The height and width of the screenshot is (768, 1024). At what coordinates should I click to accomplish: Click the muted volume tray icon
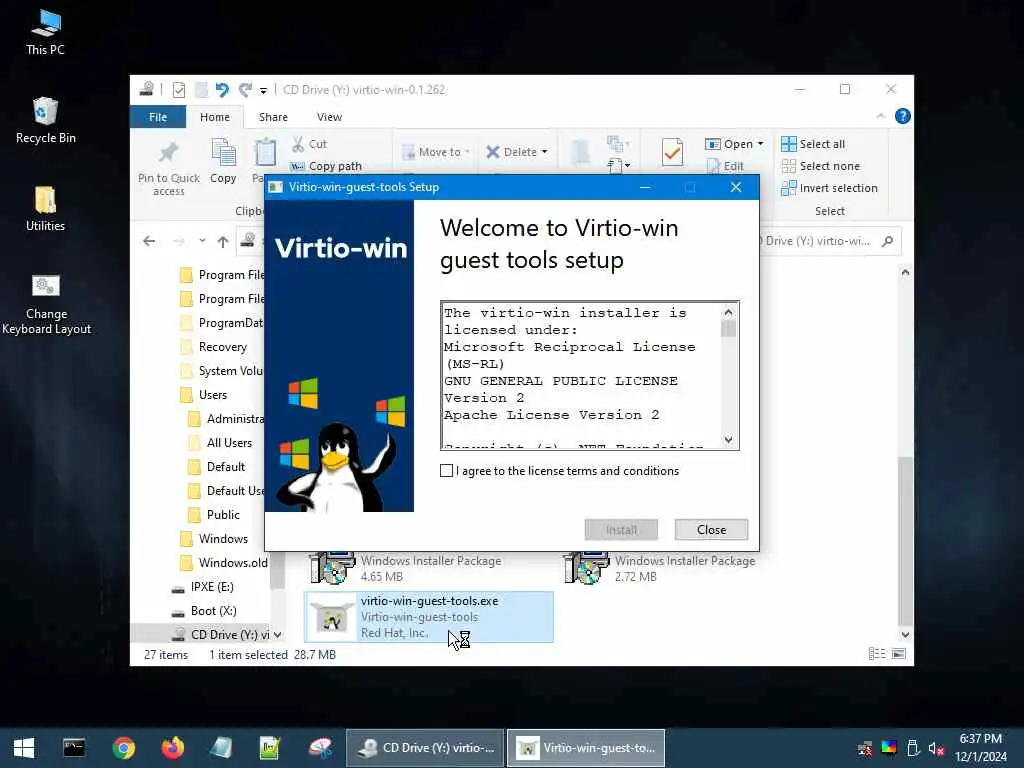(x=936, y=748)
